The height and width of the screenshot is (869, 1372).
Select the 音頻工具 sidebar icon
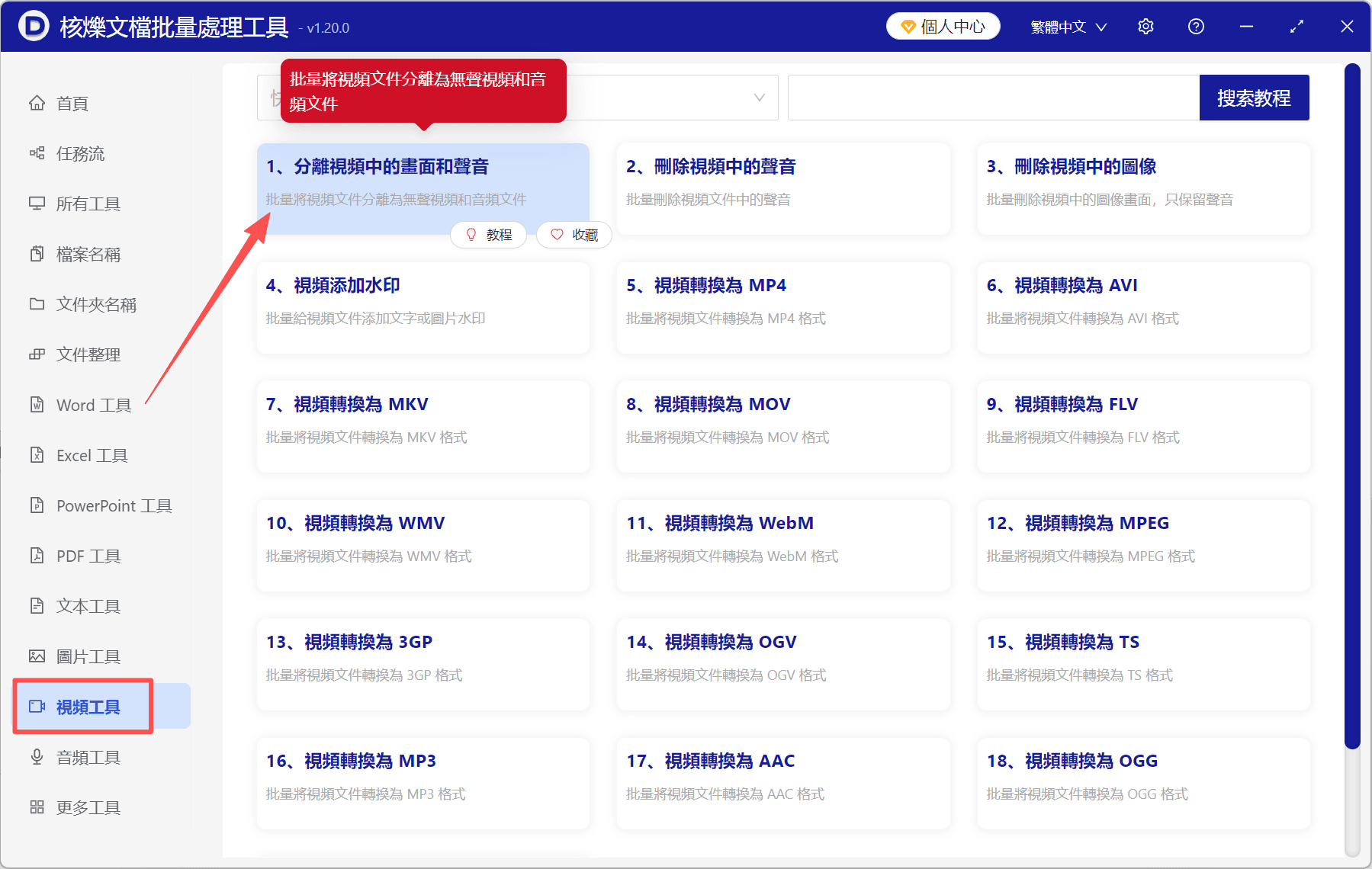click(84, 757)
